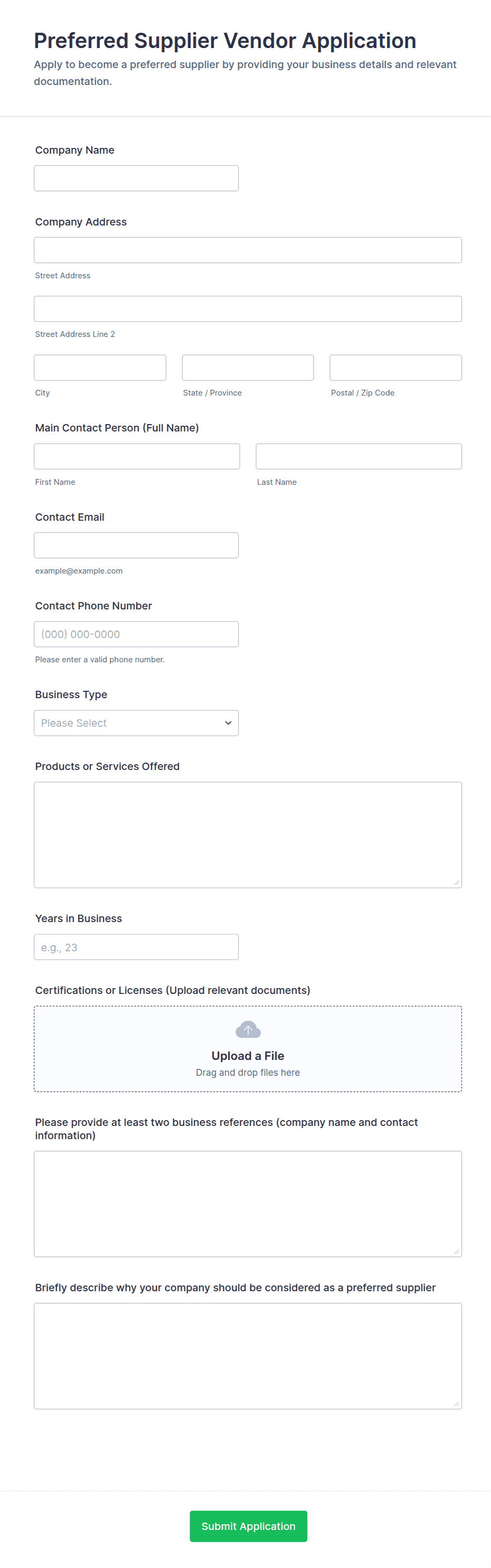491x1568 pixels.
Task: Click the cloud upload icon
Action: coord(248,1029)
